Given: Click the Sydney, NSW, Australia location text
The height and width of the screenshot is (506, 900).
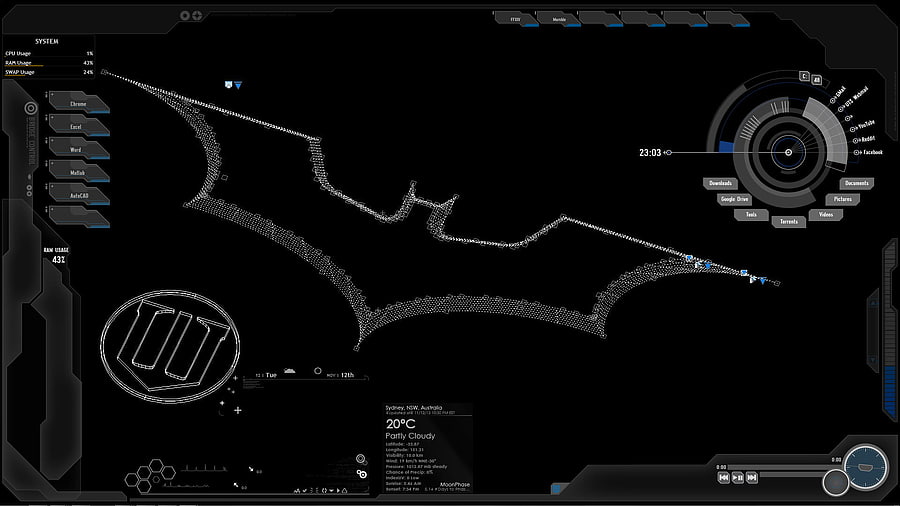Looking at the screenshot, I should 414,408.
